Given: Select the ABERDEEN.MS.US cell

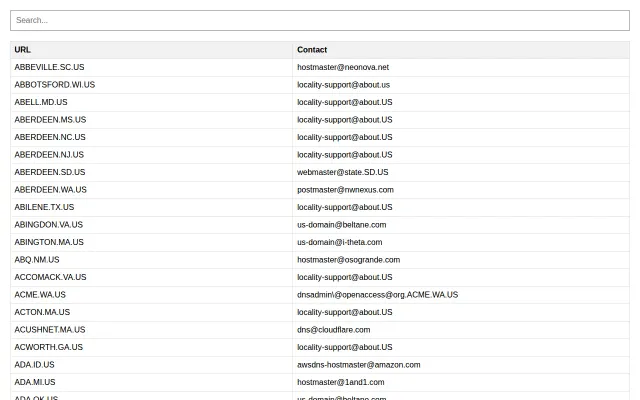Looking at the screenshot, I should [151, 120].
